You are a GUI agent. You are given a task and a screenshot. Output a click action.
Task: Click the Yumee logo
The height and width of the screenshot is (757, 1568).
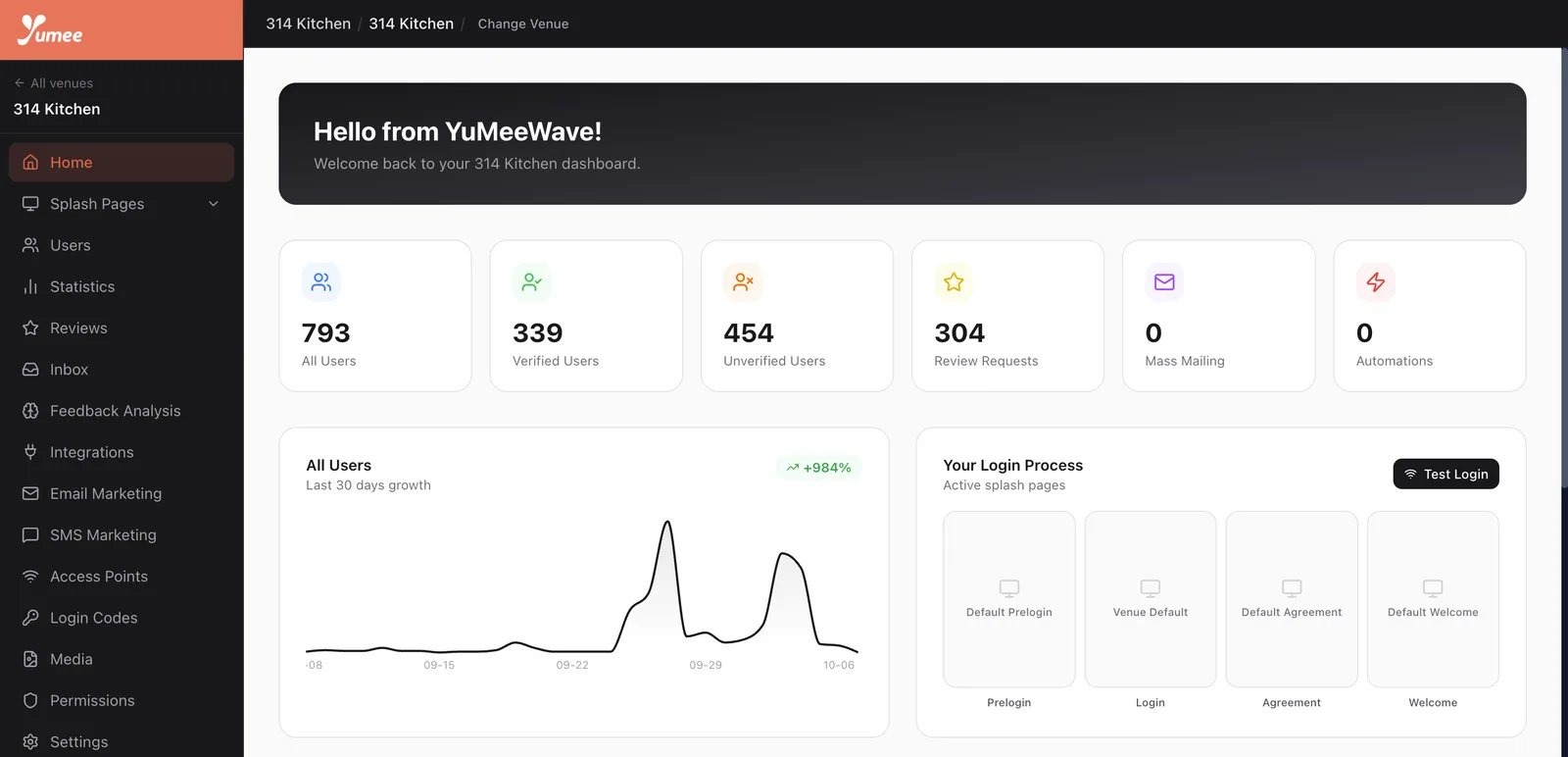pyautogui.click(x=50, y=30)
